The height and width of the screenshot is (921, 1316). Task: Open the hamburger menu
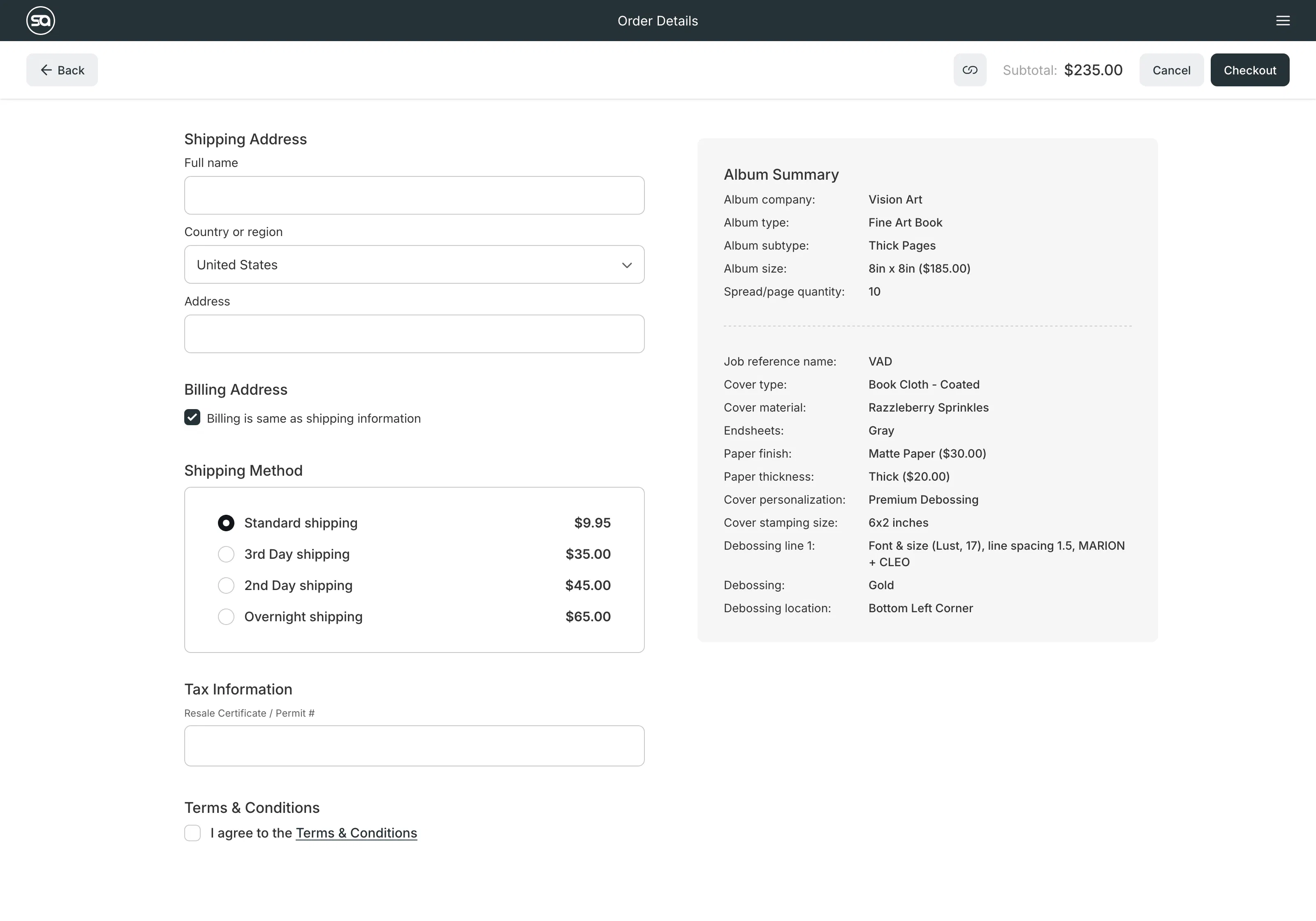coord(1283,20)
